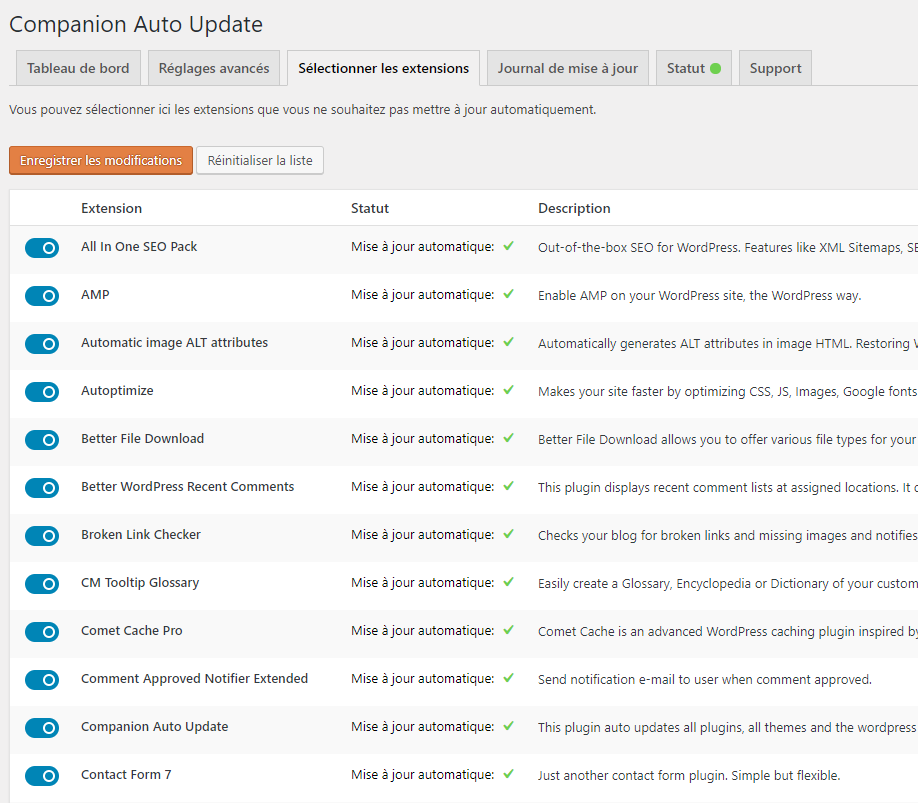
Task: Click the green checkmark for All In One SEO Pack
Action: [x=508, y=246]
